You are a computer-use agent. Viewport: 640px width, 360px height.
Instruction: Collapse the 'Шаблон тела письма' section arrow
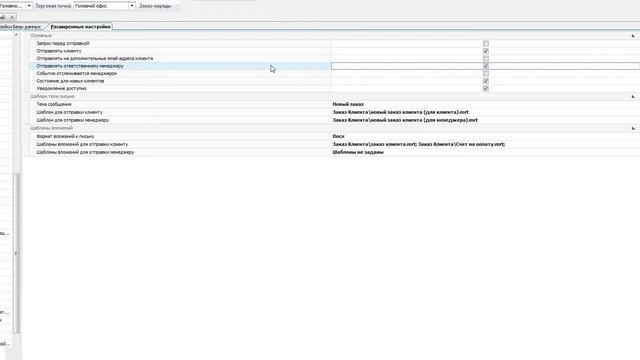pyautogui.click(x=633, y=97)
